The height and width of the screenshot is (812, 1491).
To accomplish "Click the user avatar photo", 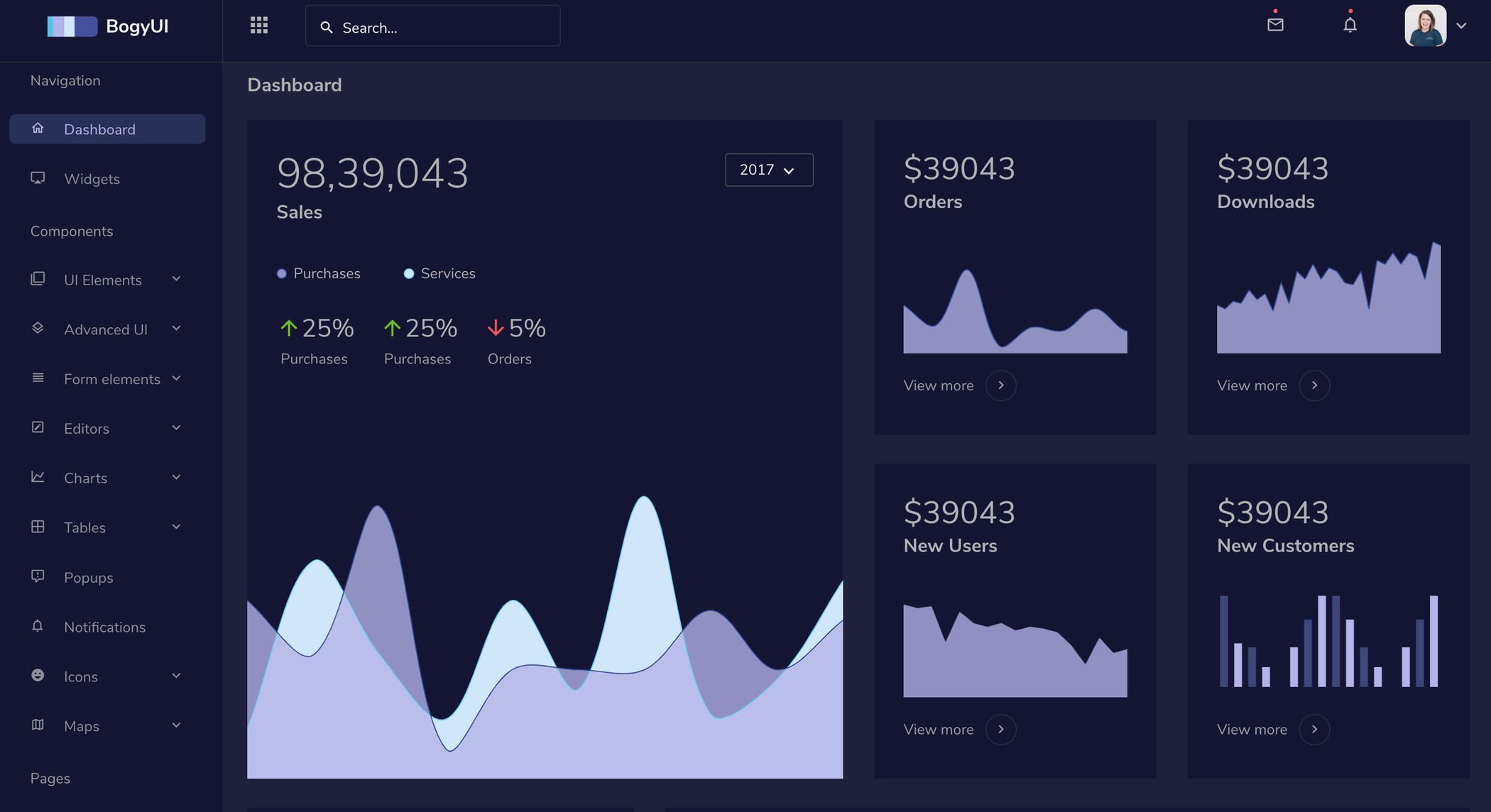I will [1425, 26].
